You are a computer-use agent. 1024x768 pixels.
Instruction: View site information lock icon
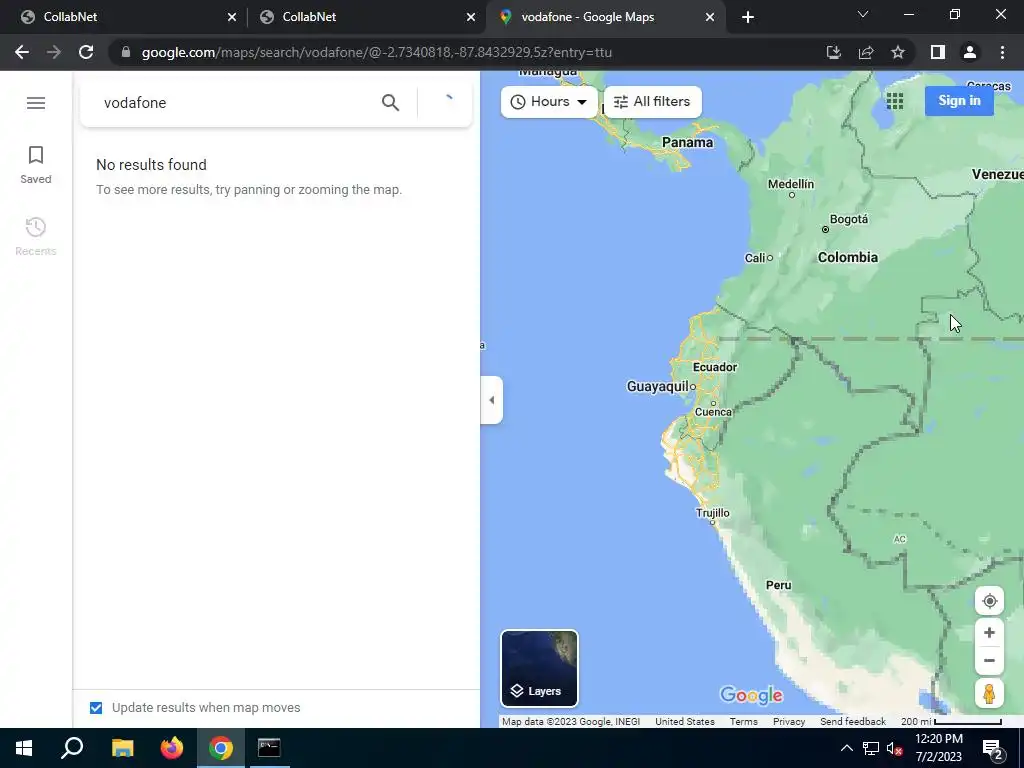(126, 52)
